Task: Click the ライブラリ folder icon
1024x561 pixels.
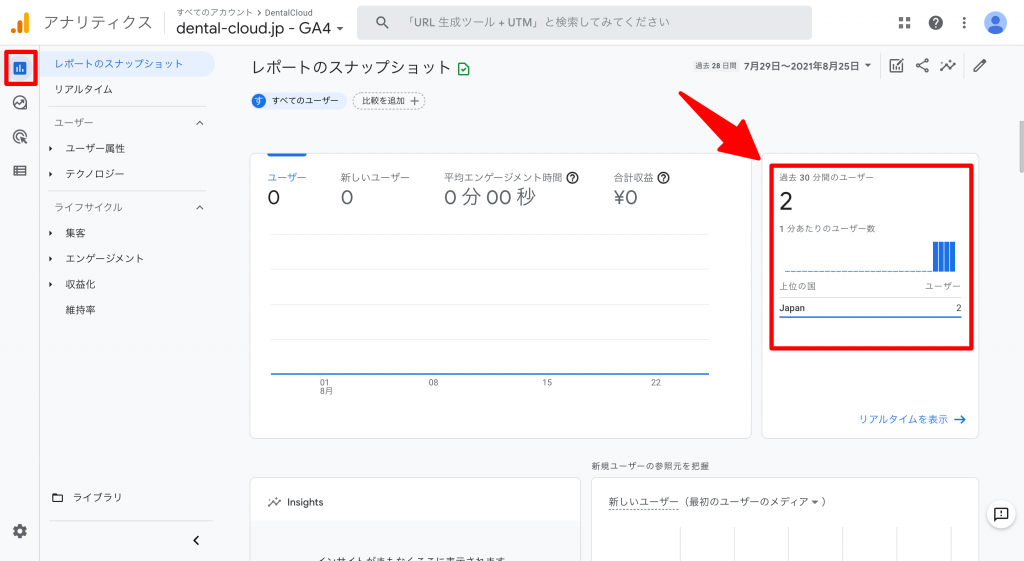Action: [x=57, y=498]
